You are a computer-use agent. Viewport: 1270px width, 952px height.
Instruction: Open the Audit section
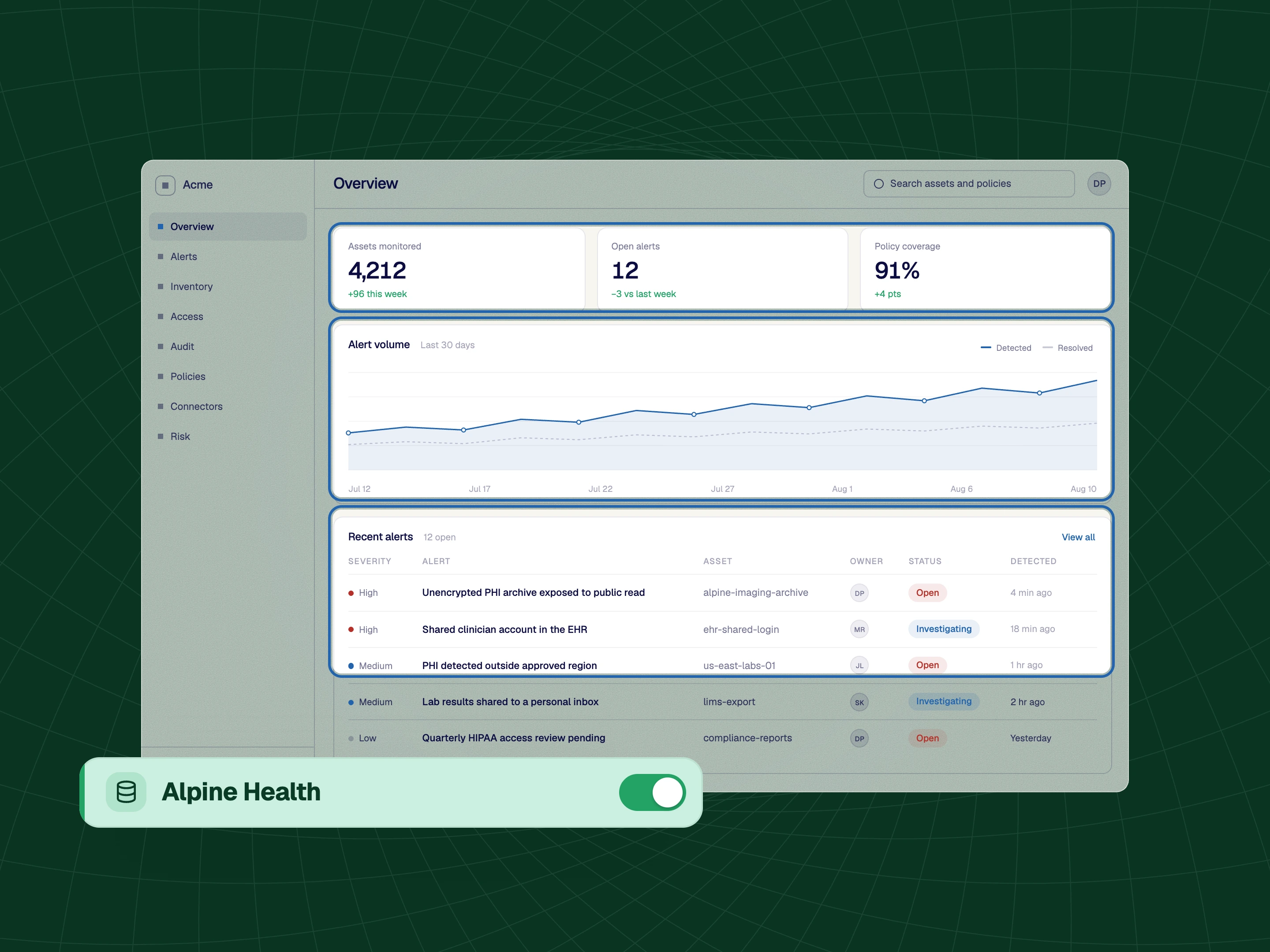[x=228, y=346]
